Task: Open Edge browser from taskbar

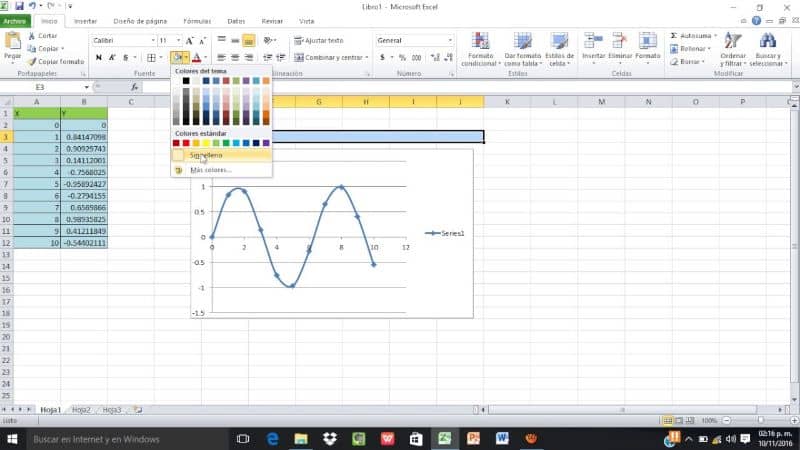Action: (x=272, y=439)
